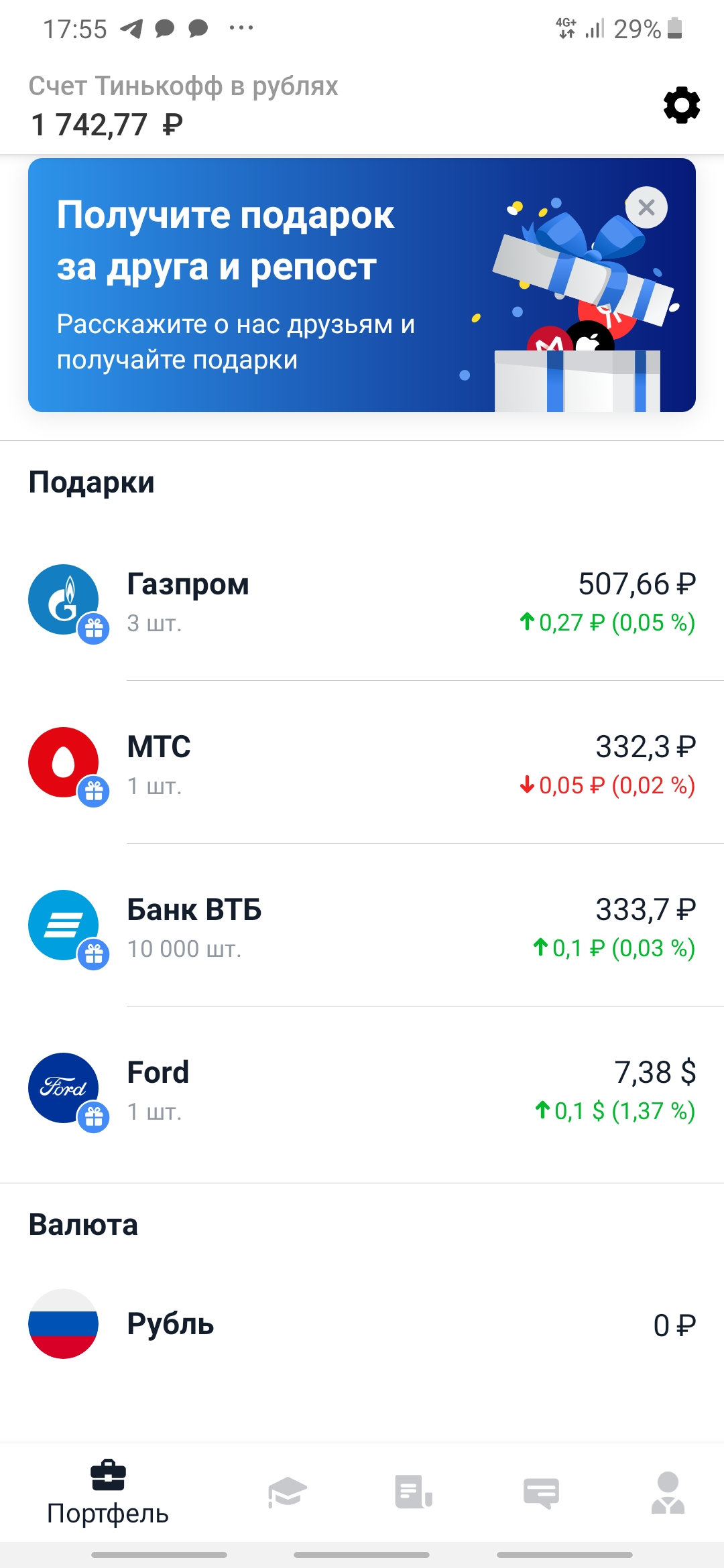
Task: Tap the VTB Bank logo icon
Action: pyautogui.click(x=64, y=925)
